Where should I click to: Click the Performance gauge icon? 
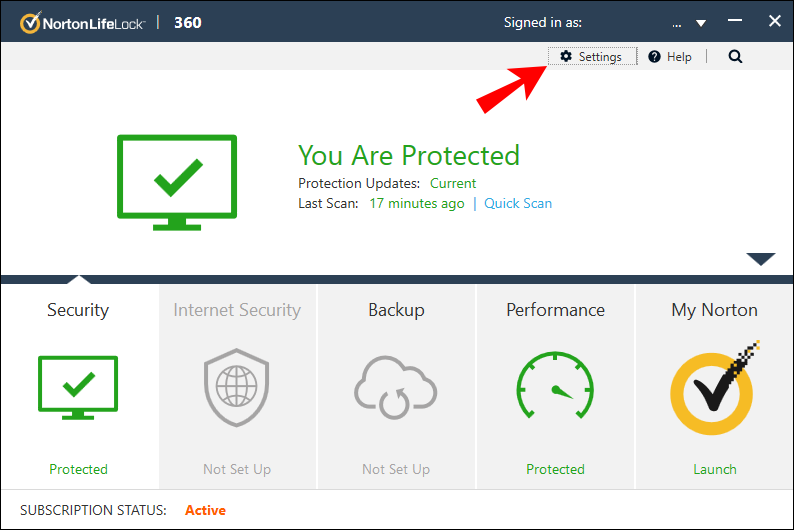555,388
